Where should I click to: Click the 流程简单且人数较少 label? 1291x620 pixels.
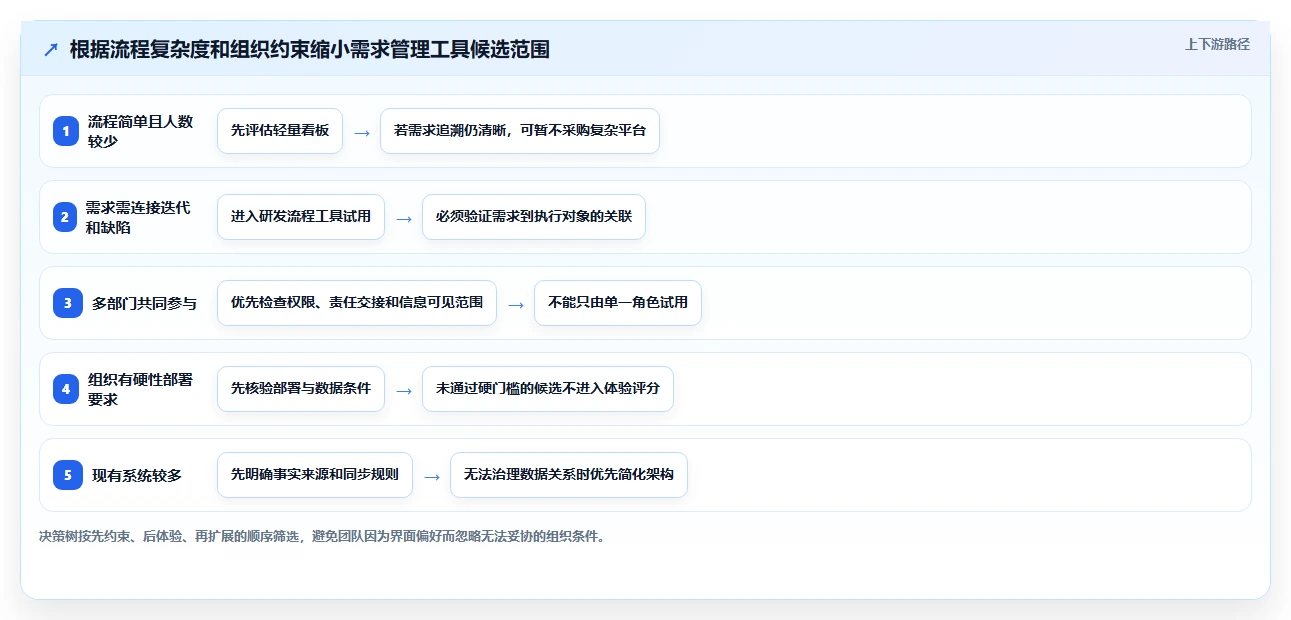coord(141,131)
